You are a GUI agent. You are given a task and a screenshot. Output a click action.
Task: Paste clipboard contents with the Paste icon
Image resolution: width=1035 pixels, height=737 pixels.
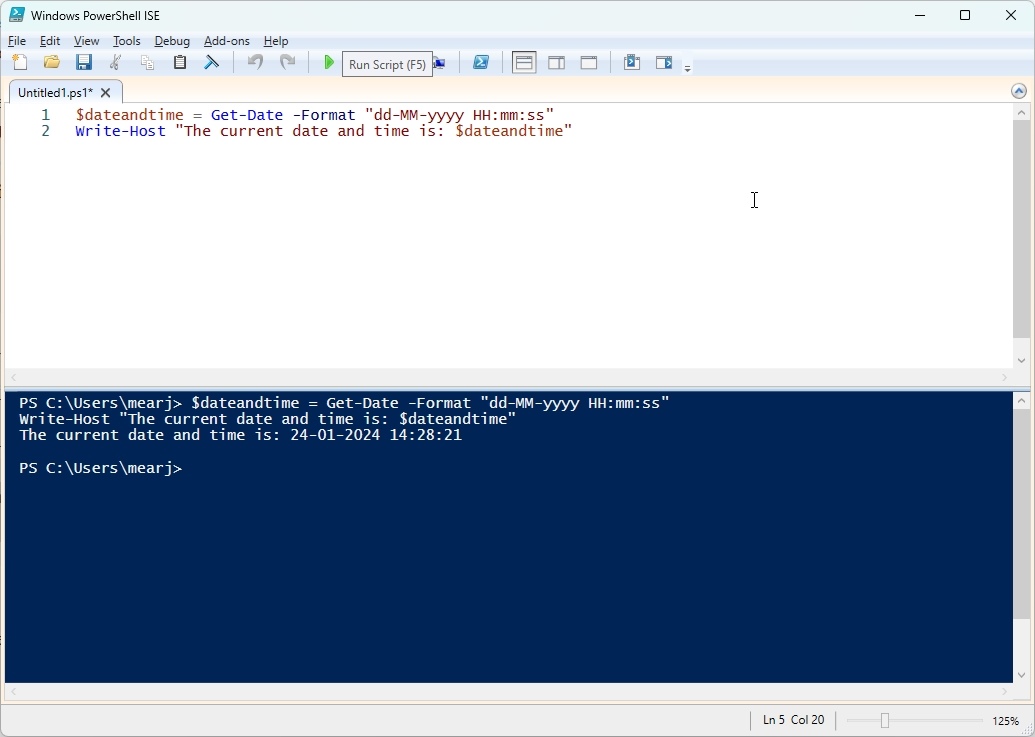(179, 62)
